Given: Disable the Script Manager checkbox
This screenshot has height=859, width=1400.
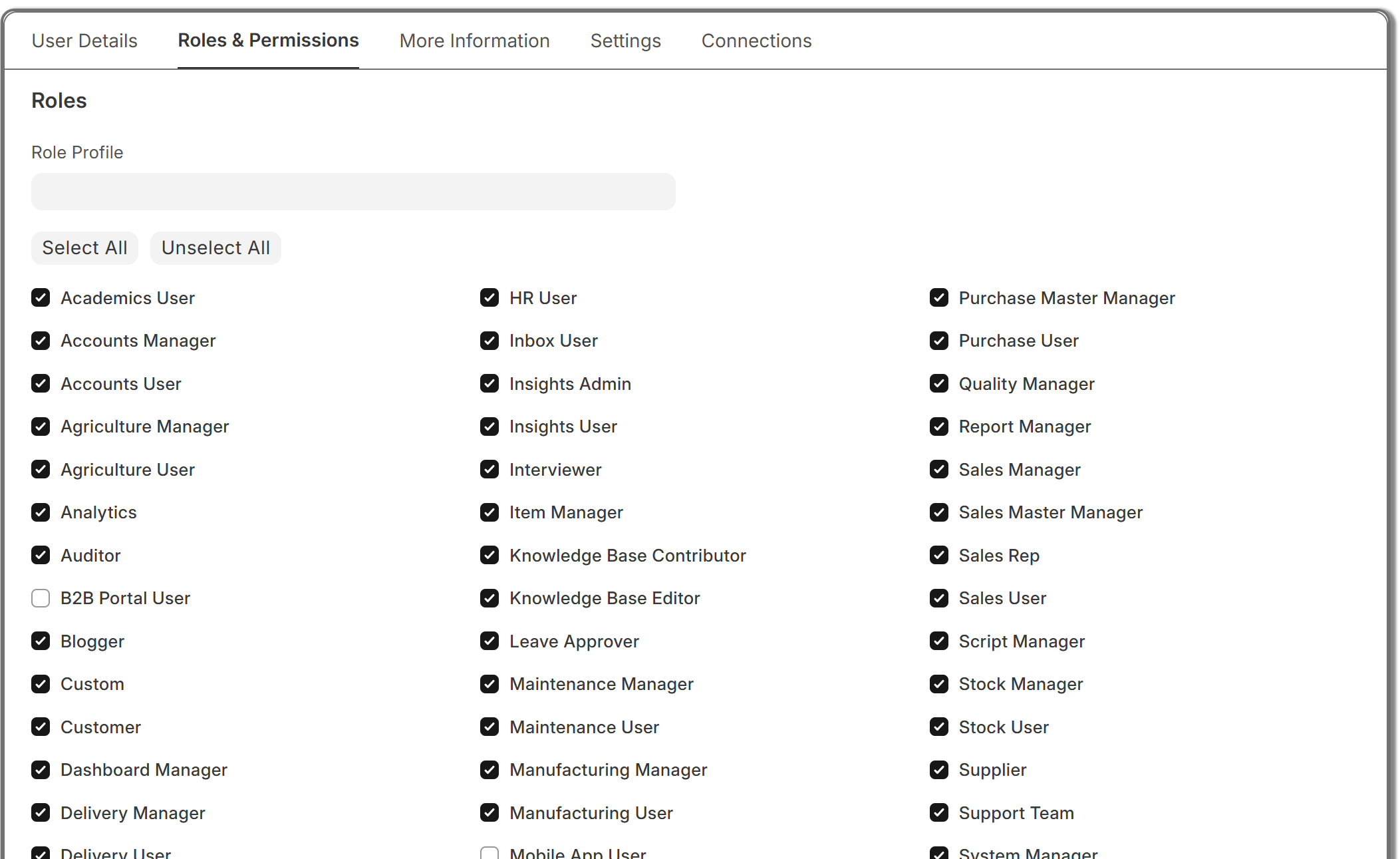Looking at the screenshot, I should pos(938,641).
